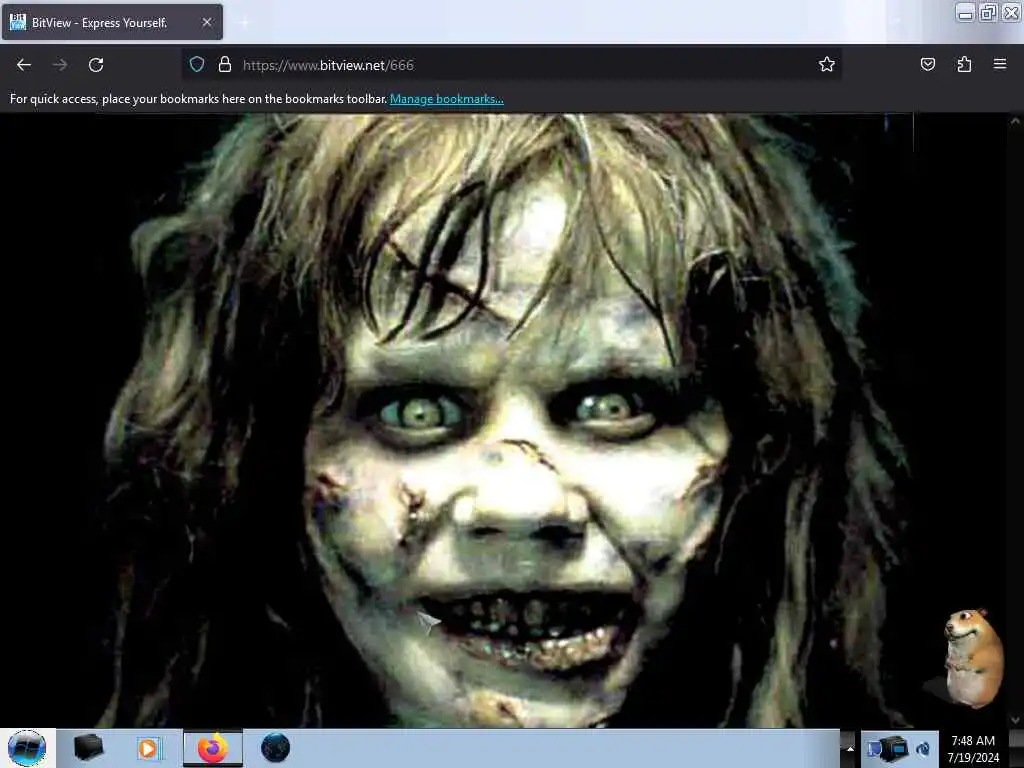The image size is (1024, 768).
Task: Show hidden system tray icons
Action: point(850,748)
